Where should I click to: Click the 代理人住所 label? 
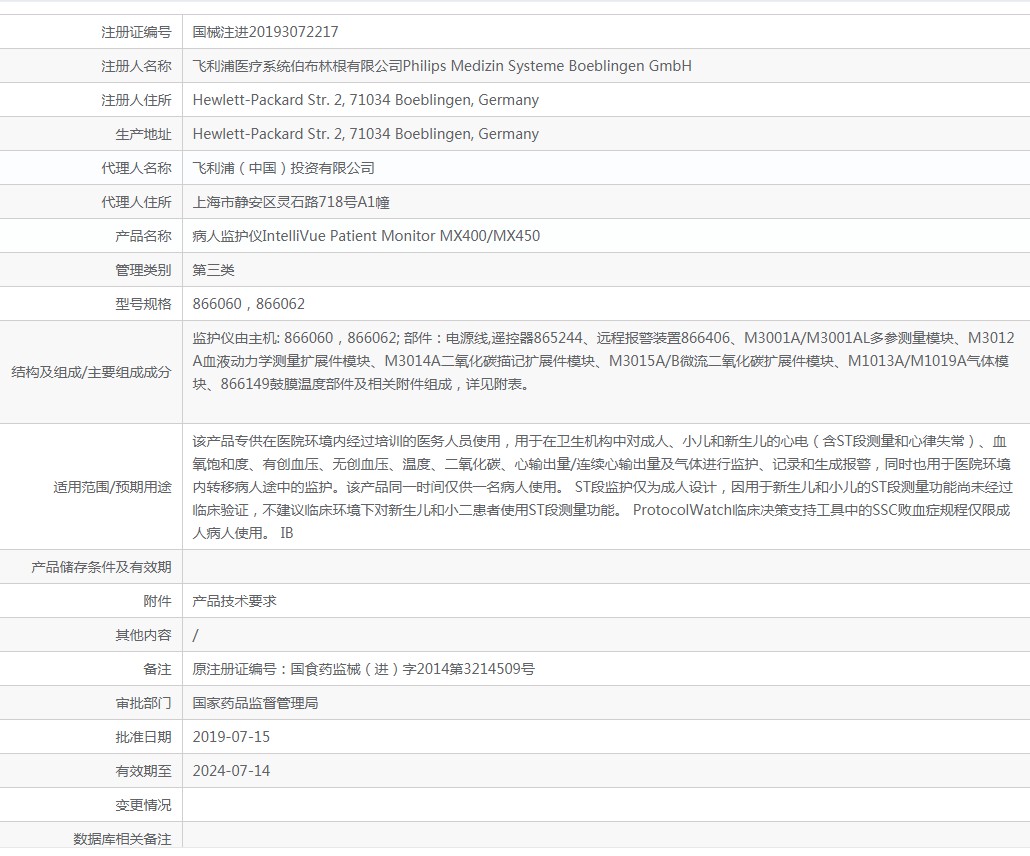click(136, 202)
